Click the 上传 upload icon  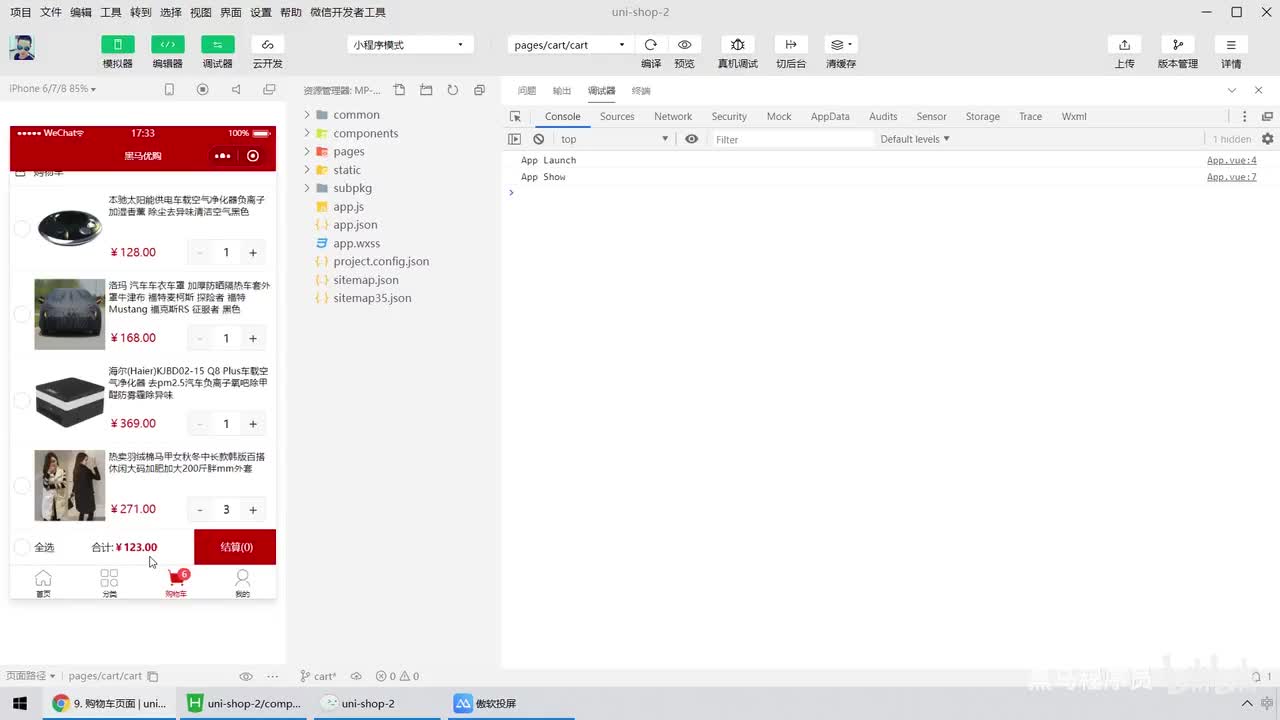click(x=1125, y=45)
